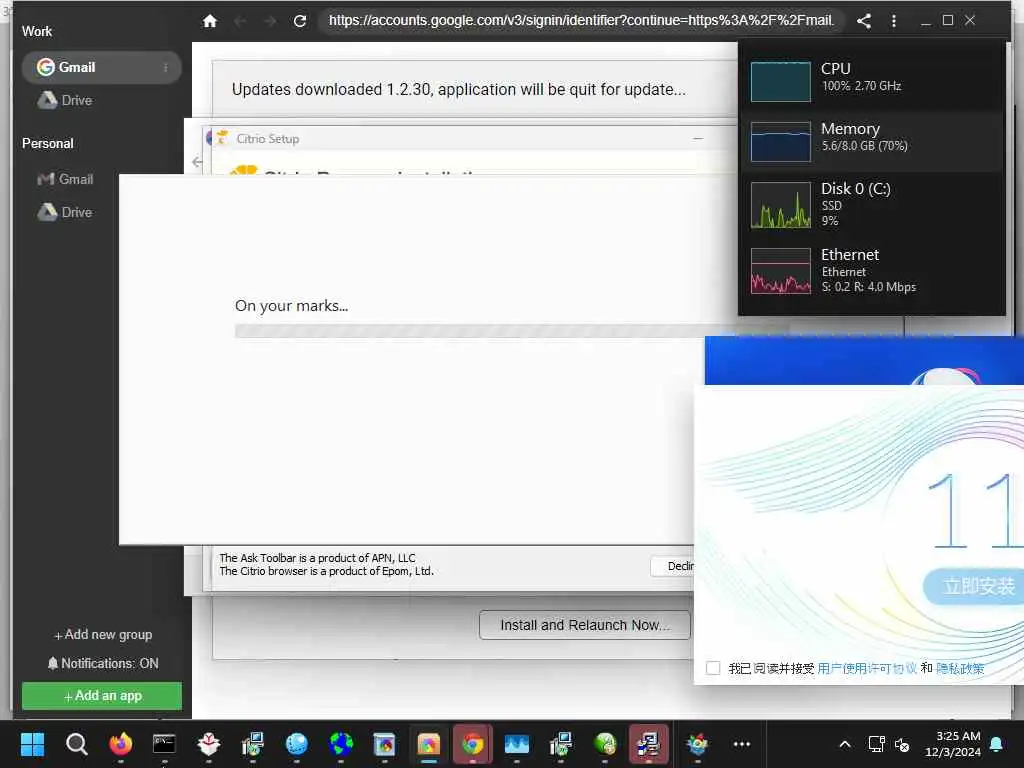Screen dimensions: 1024x768
Task: Select Gmail under the Work group
Action: 101,67
